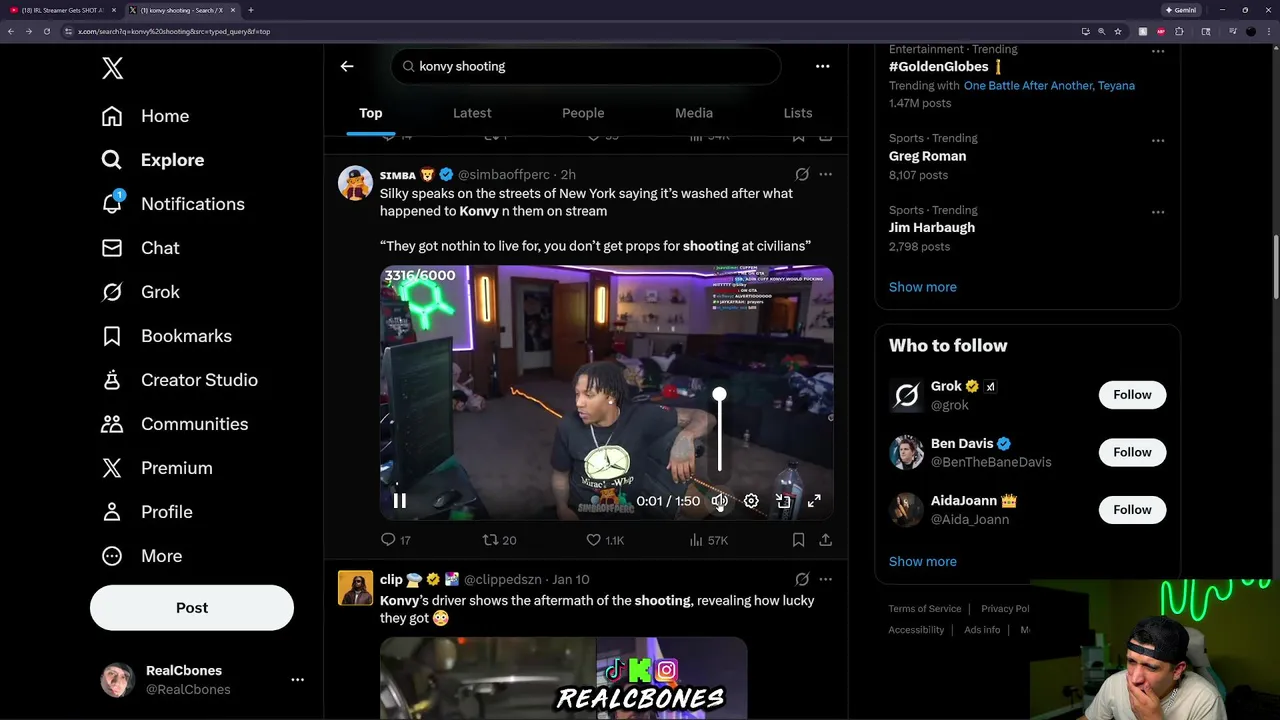Open Notifications bell in sidebar
The height and width of the screenshot is (720, 1280).
tap(172, 204)
